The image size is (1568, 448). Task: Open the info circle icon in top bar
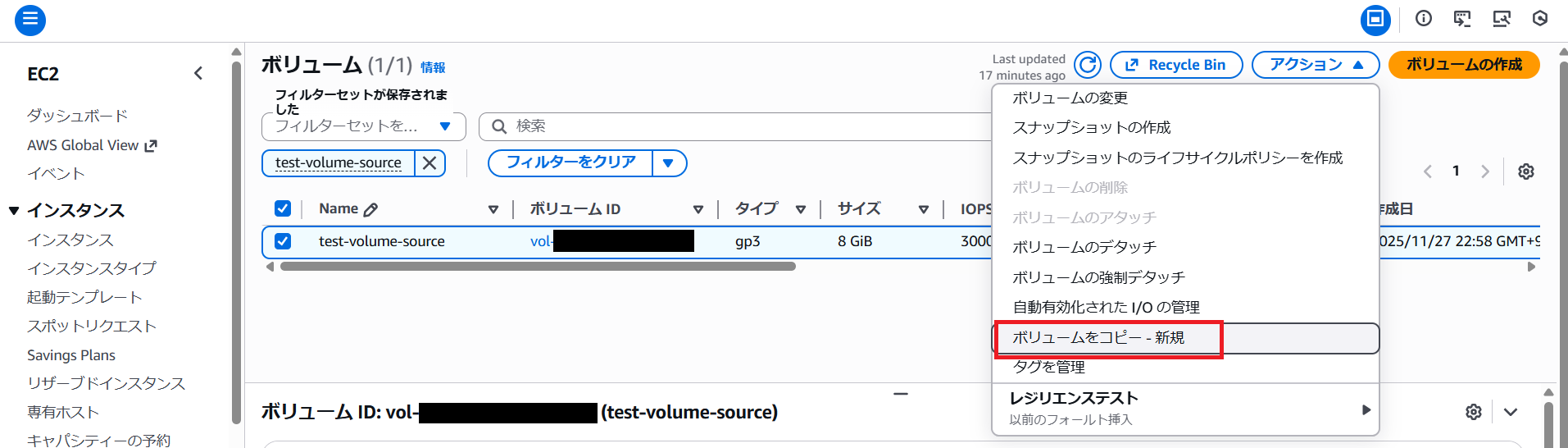click(x=1424, y=19)
